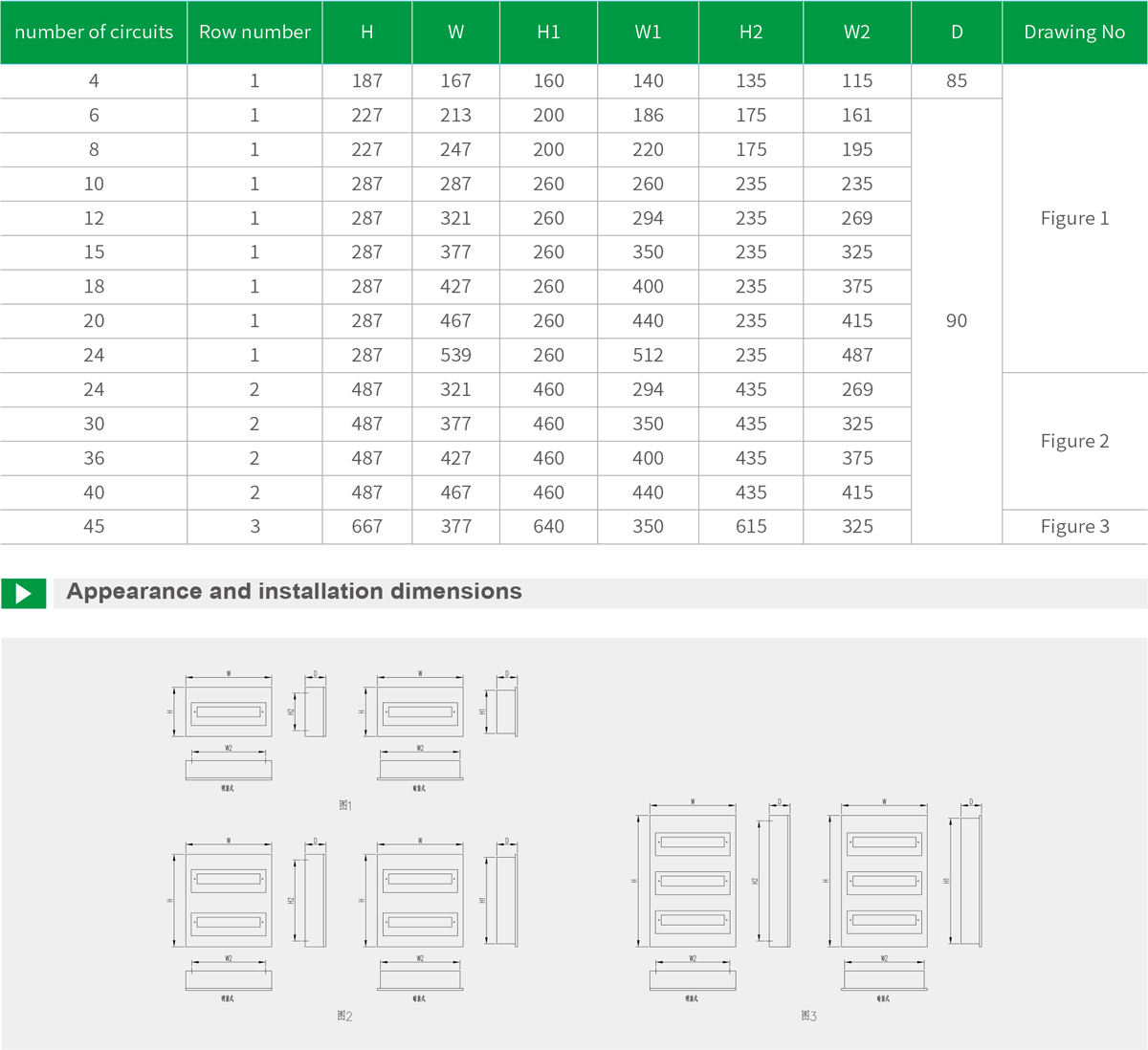The height and width of the screenshot is (1050, 1148).
Task: Click the 'H1' column header
Action: [x=548, y=33]
